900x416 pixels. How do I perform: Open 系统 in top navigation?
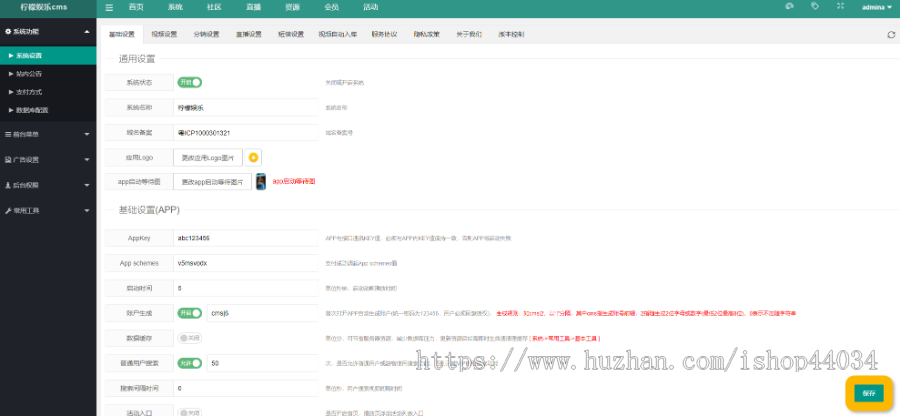(175, 7)
